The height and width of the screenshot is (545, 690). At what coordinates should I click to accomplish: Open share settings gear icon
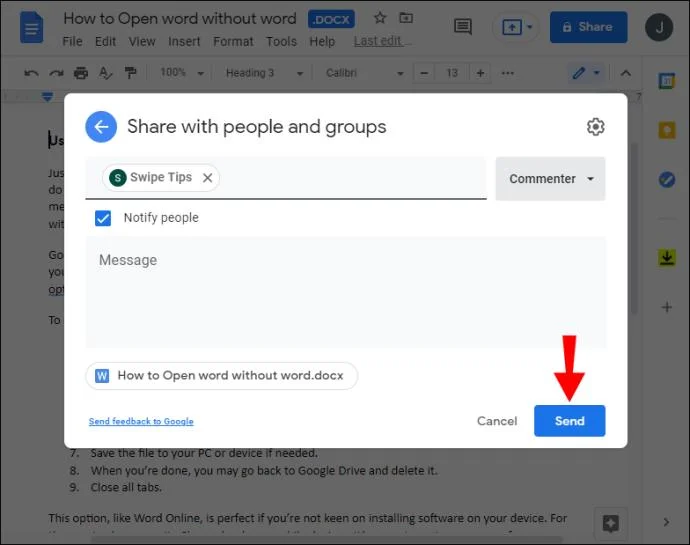595,127
